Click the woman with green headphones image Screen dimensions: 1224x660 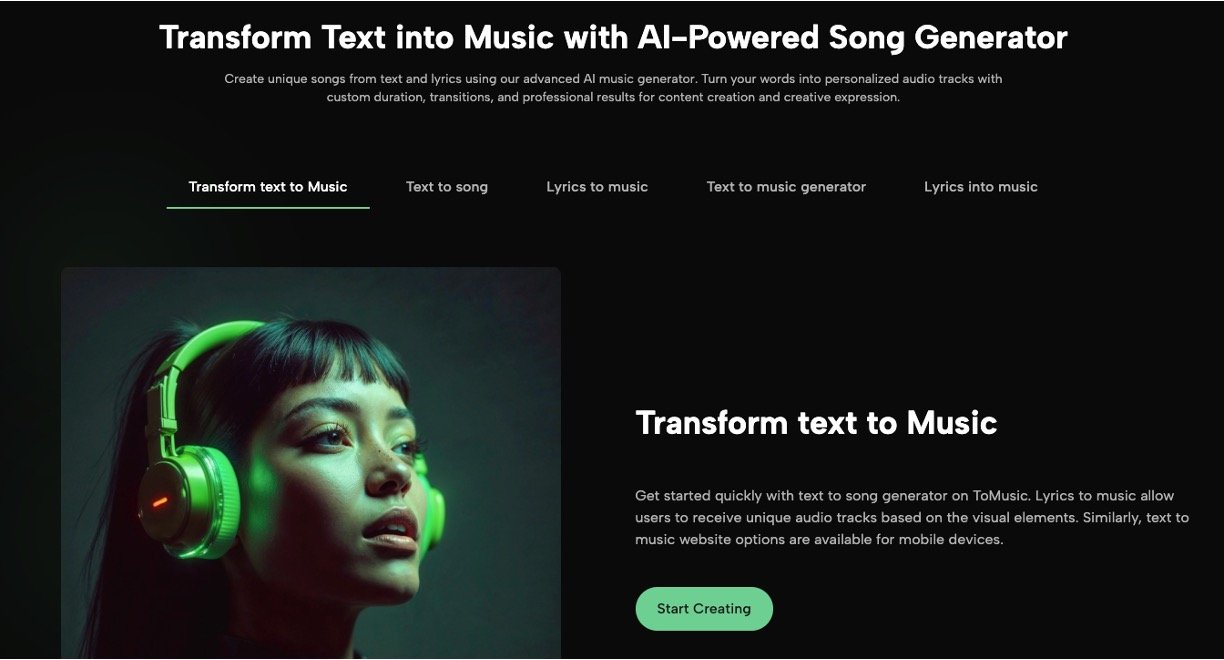click(311, 463)
